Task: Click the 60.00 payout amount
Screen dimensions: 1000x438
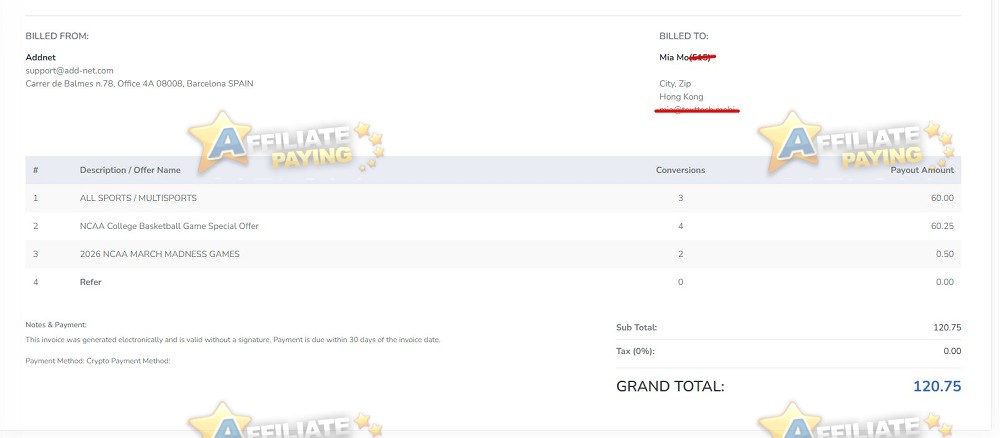Action: click(x=943, y=198)
